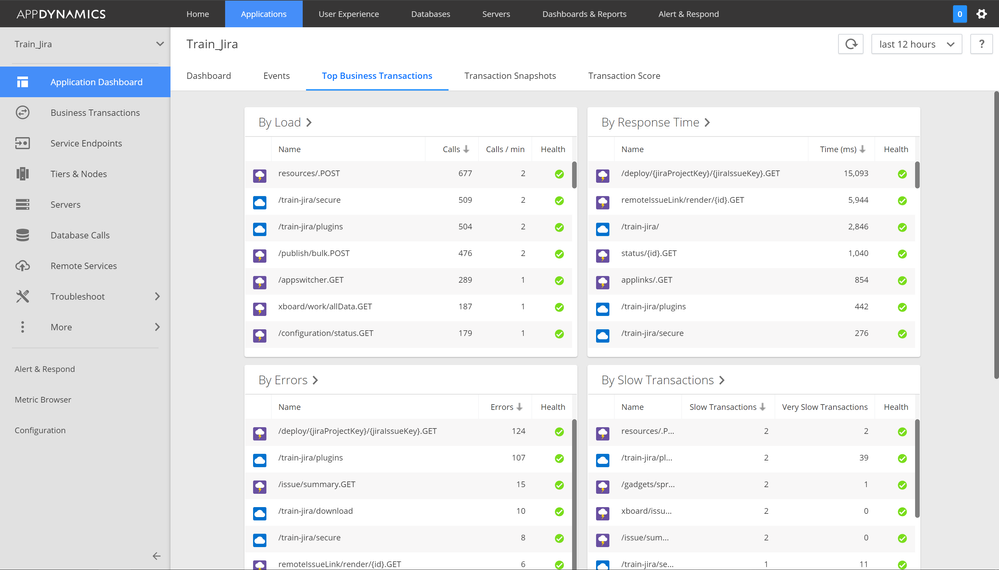999x570 pixels.
Task: Open the notifications badge showing 0
Action: click(x=959, y=13)
